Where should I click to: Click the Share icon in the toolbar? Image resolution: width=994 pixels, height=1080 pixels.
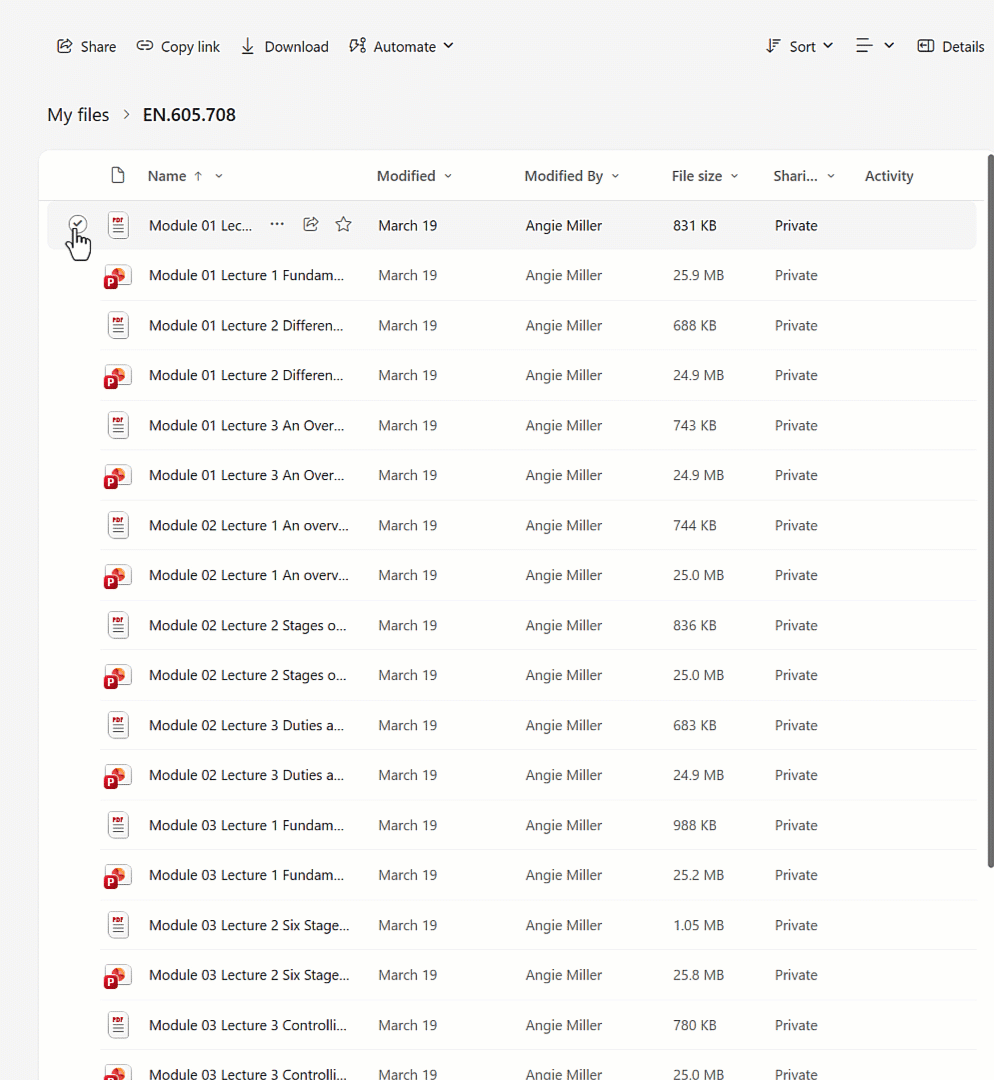click(65, 46)
